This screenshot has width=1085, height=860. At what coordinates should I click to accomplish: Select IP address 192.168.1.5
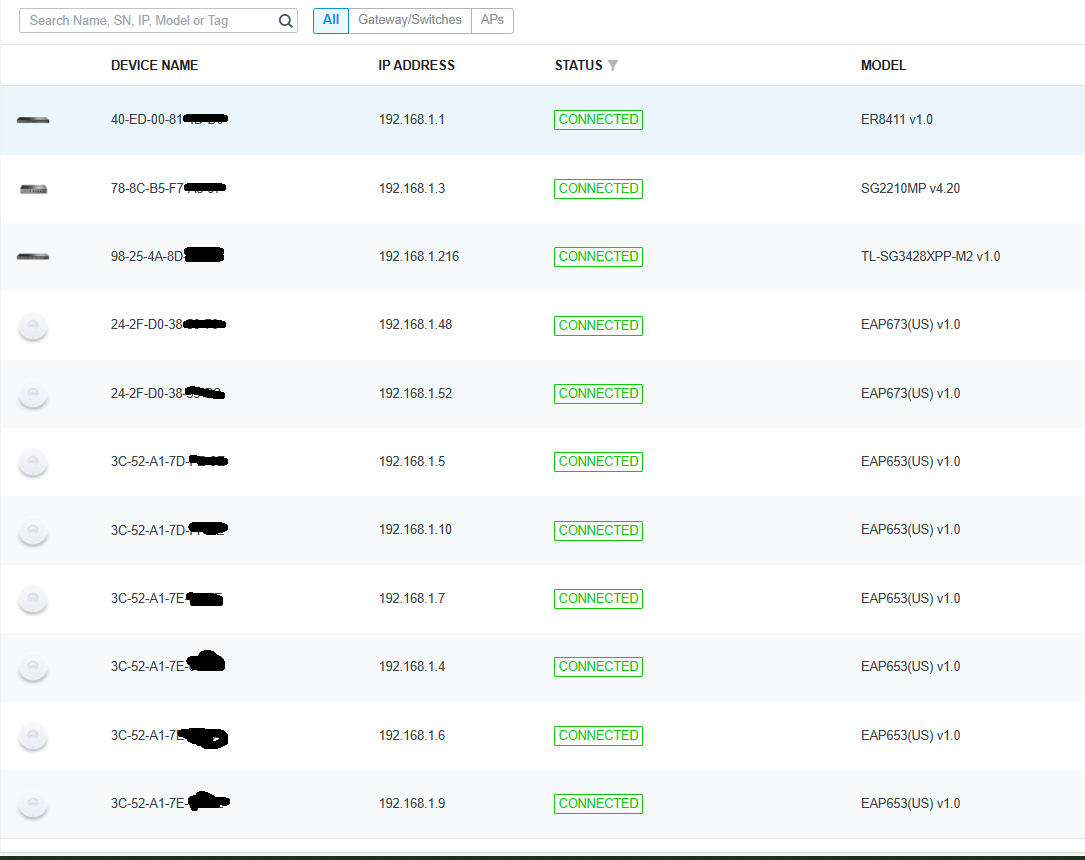tap(412, 461)
